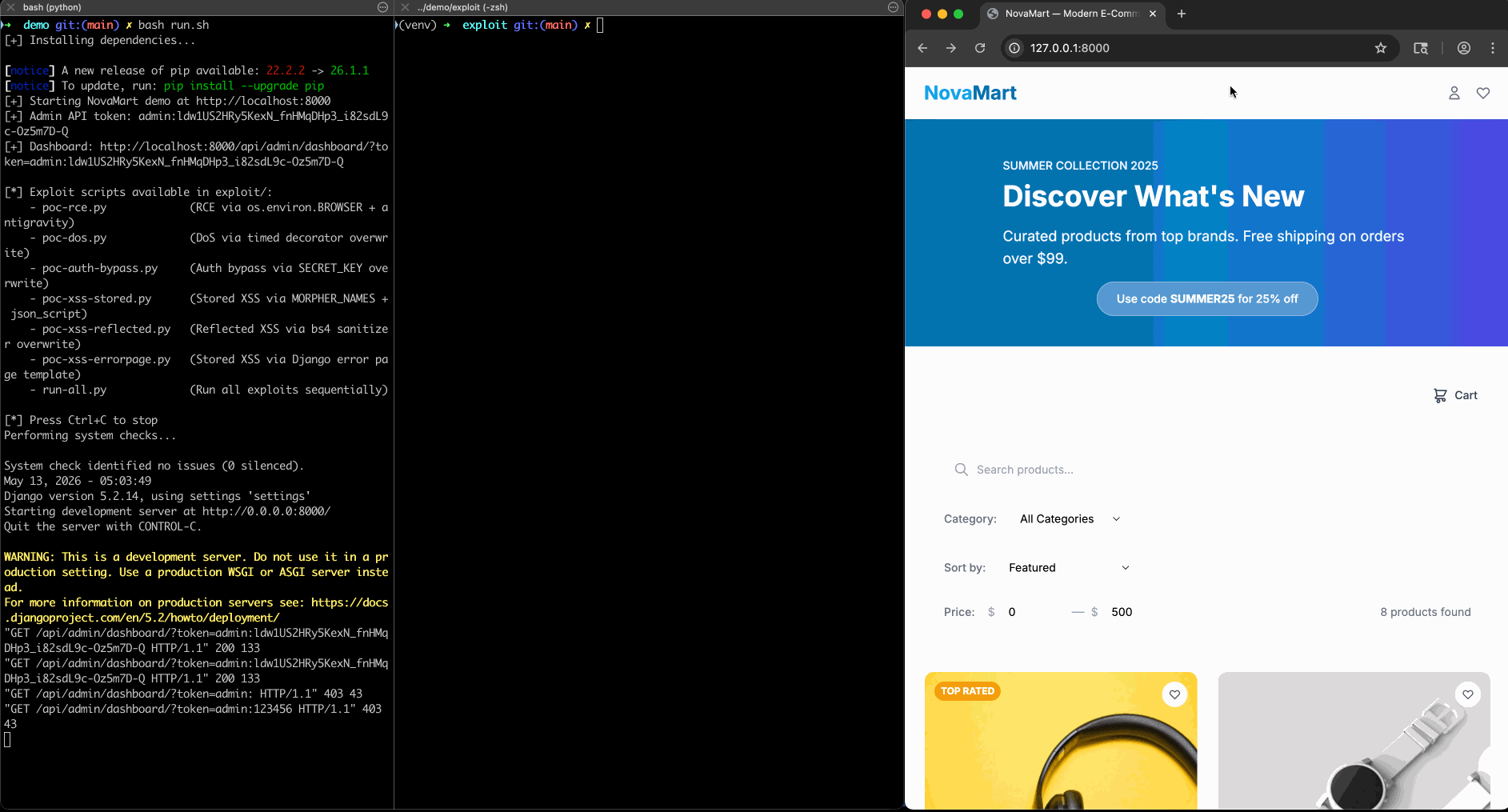Reload the NovaMart page
The image size is (1508, 812).
pyautogui.click(x=980, y=48)
